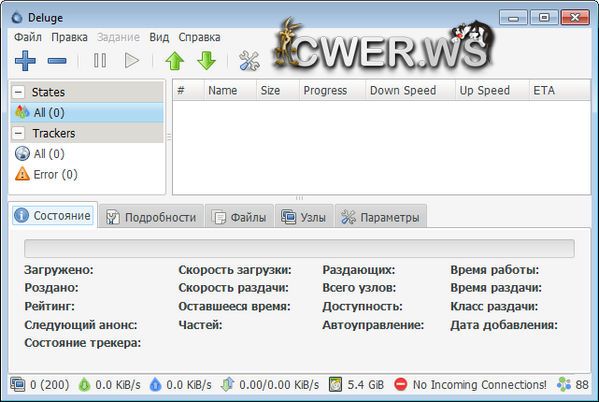Click the Скорость загрузки: label
This screenshot has width=599, height=402.
coord(235,270)
